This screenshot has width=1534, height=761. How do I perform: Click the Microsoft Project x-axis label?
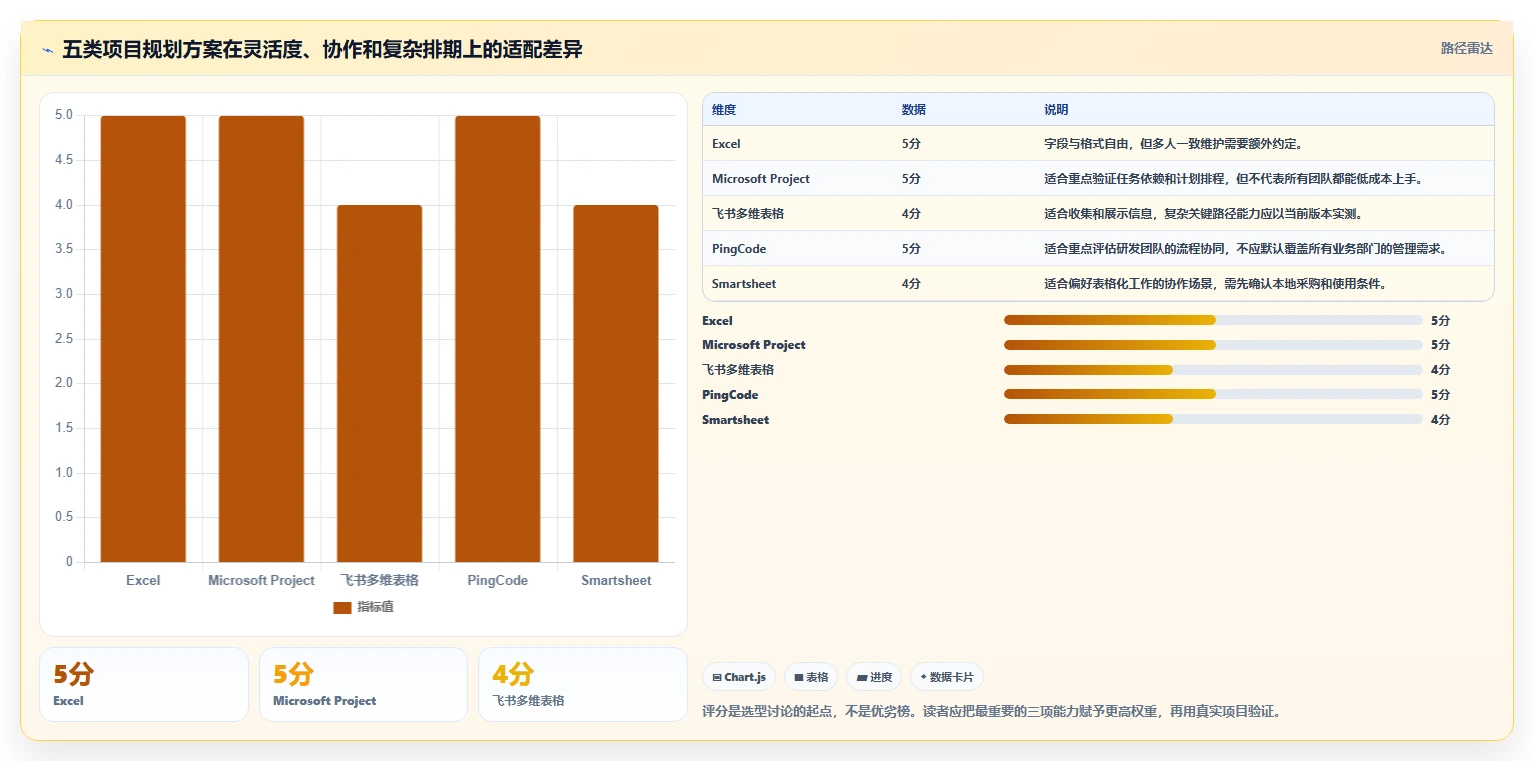point(261,580)
